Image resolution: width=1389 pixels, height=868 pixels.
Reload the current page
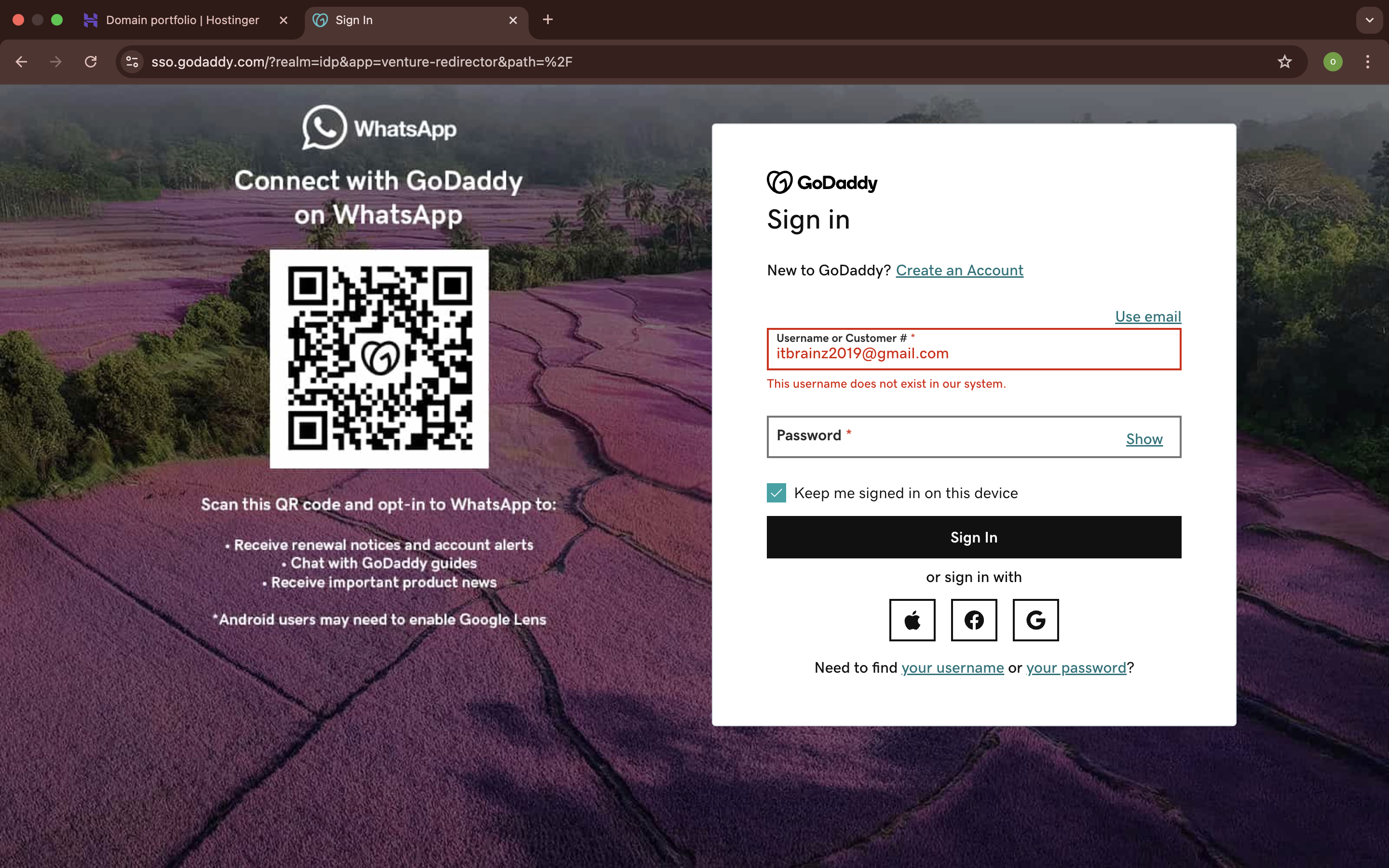click(x=91, y=61)
